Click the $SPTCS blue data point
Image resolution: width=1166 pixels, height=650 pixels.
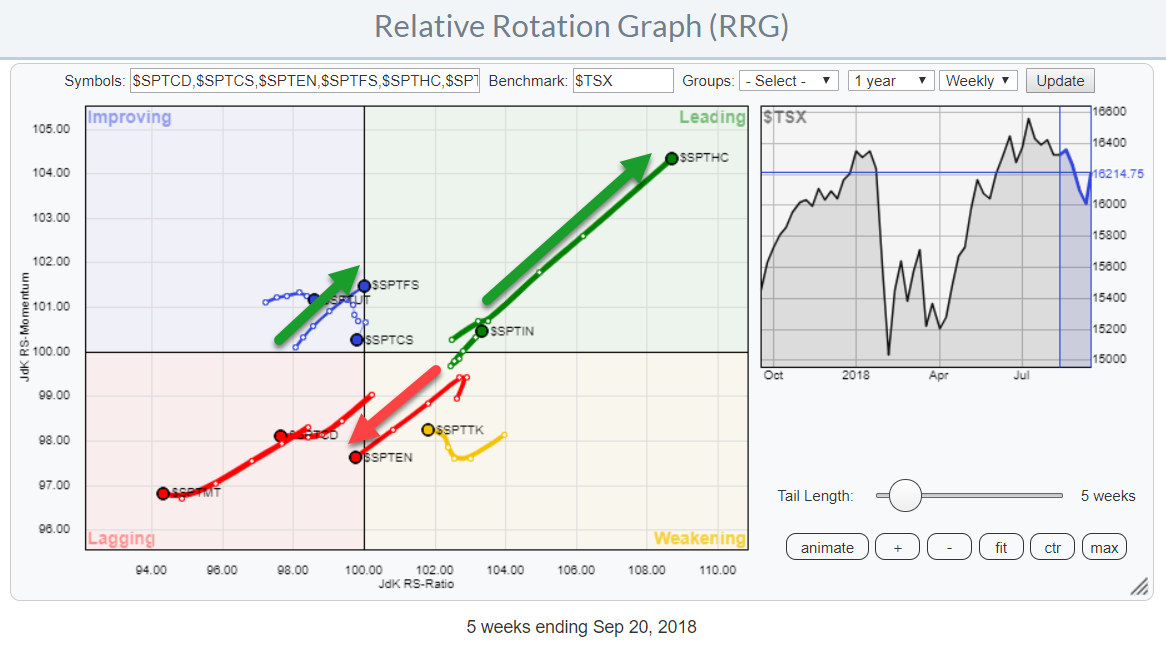[x=357, y=340]
